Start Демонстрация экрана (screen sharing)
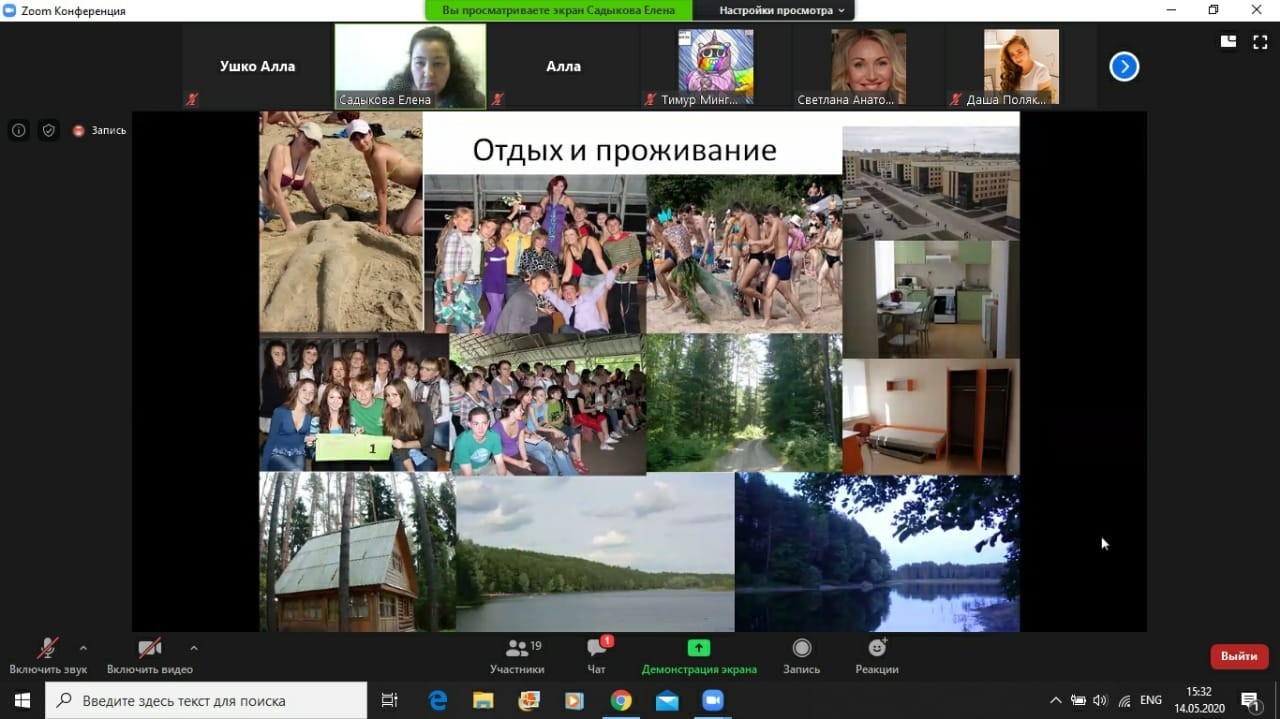The image size is (1280, 719). tap(698, 656)
